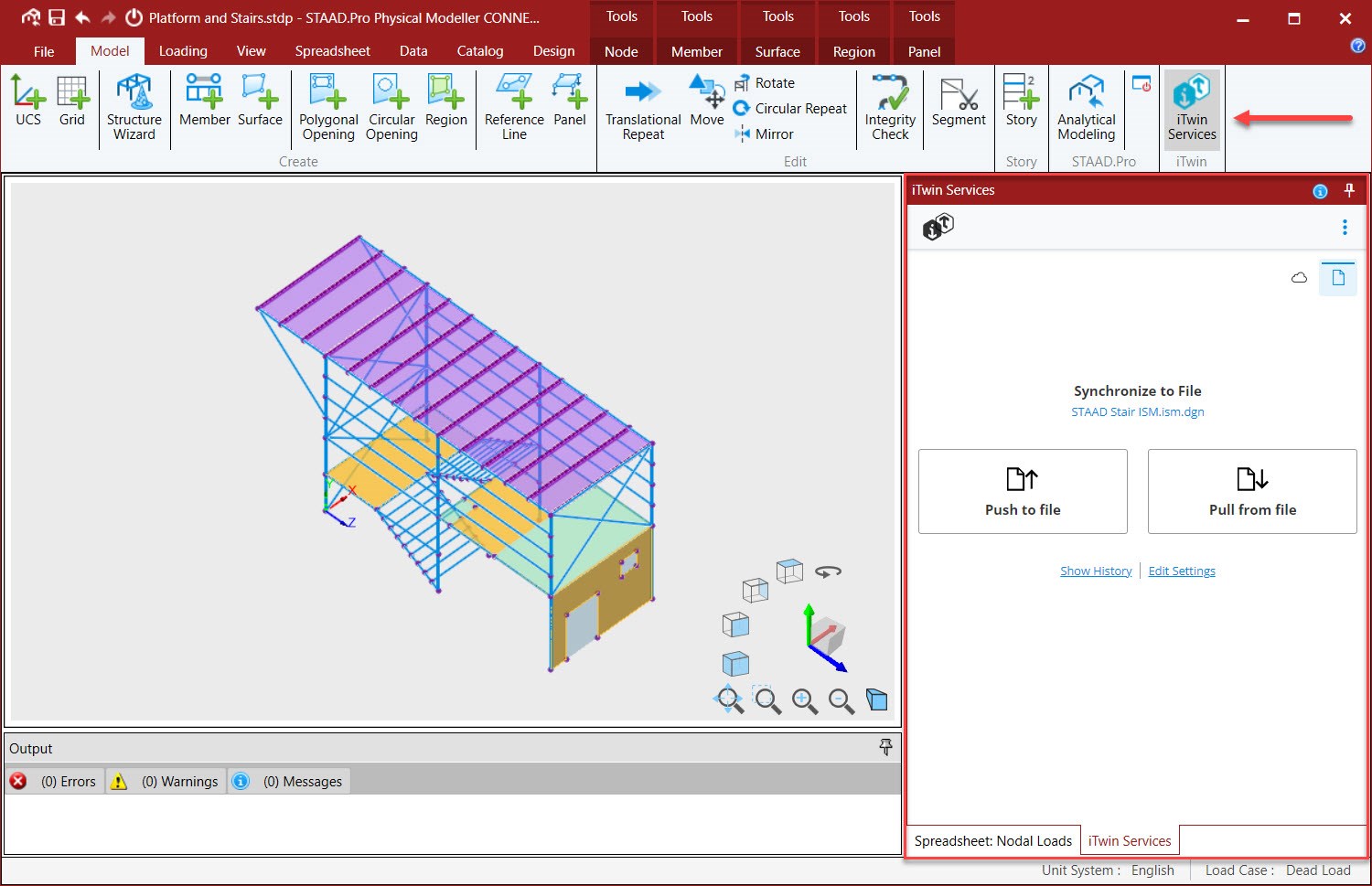Show (0) Warnings in Output

166,782
